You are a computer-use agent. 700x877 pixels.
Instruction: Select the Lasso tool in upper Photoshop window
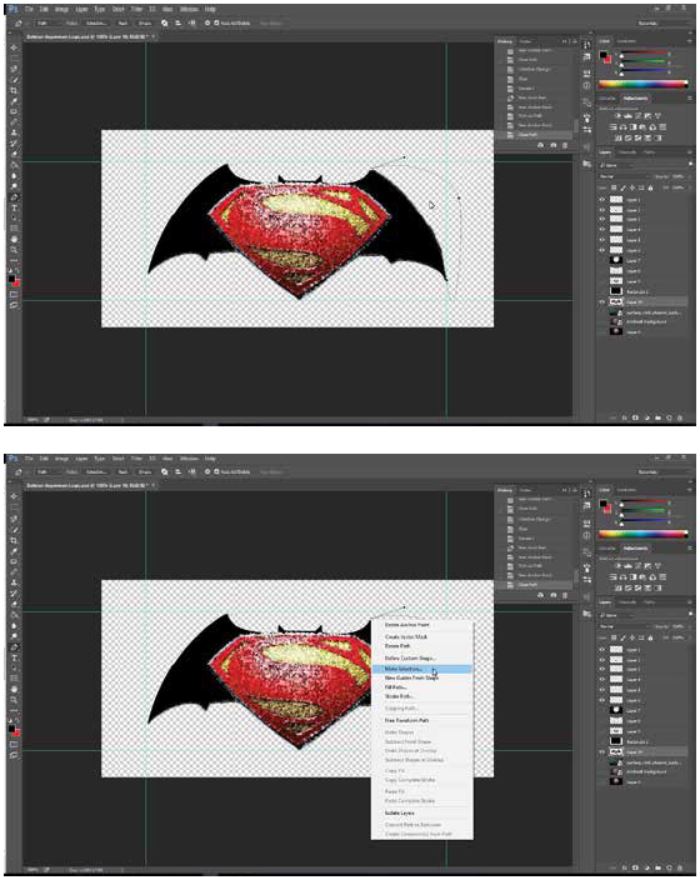pos(14,69)
